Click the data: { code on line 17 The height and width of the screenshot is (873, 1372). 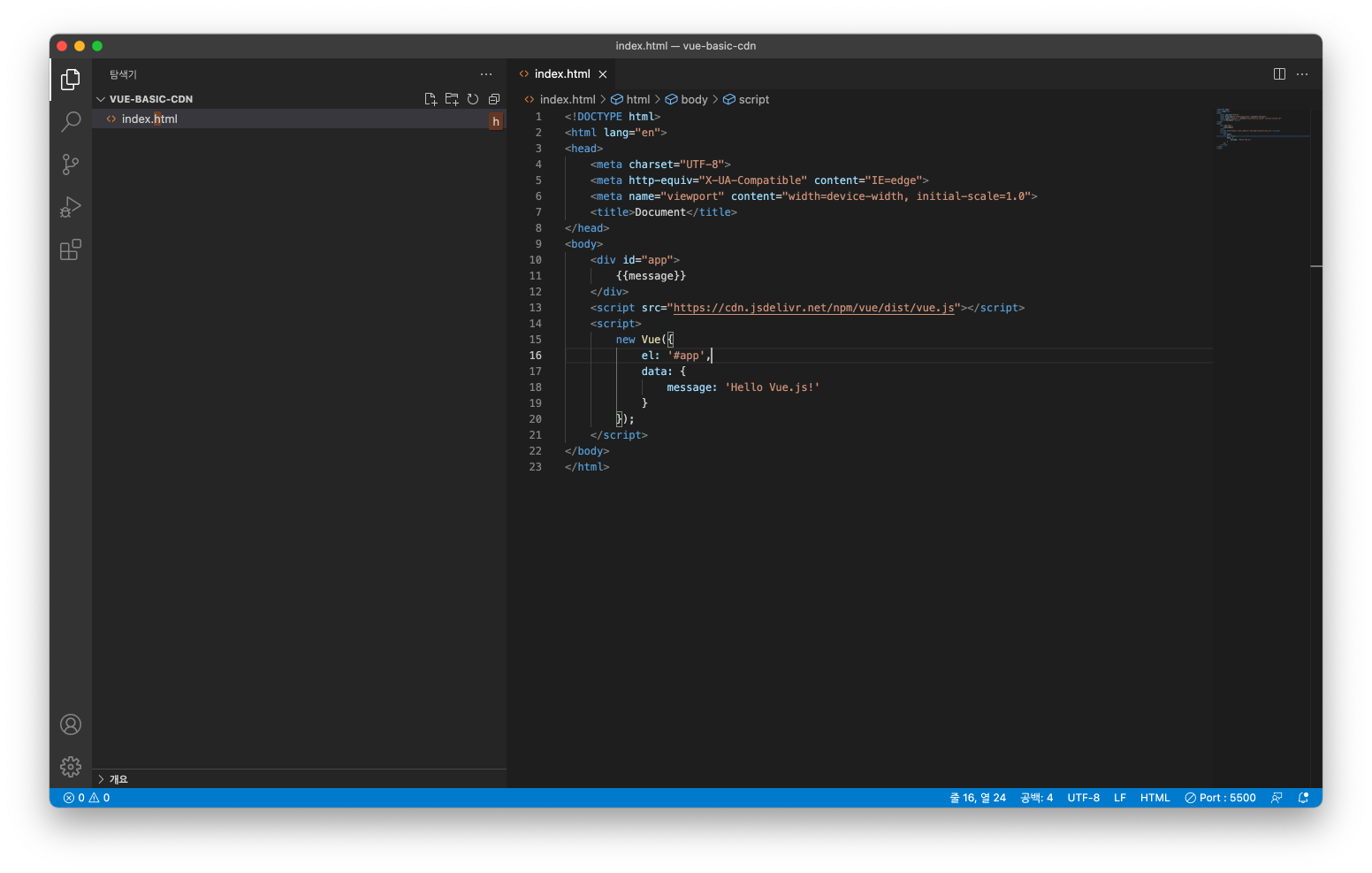pyautogui.click(x=663, y=371)
